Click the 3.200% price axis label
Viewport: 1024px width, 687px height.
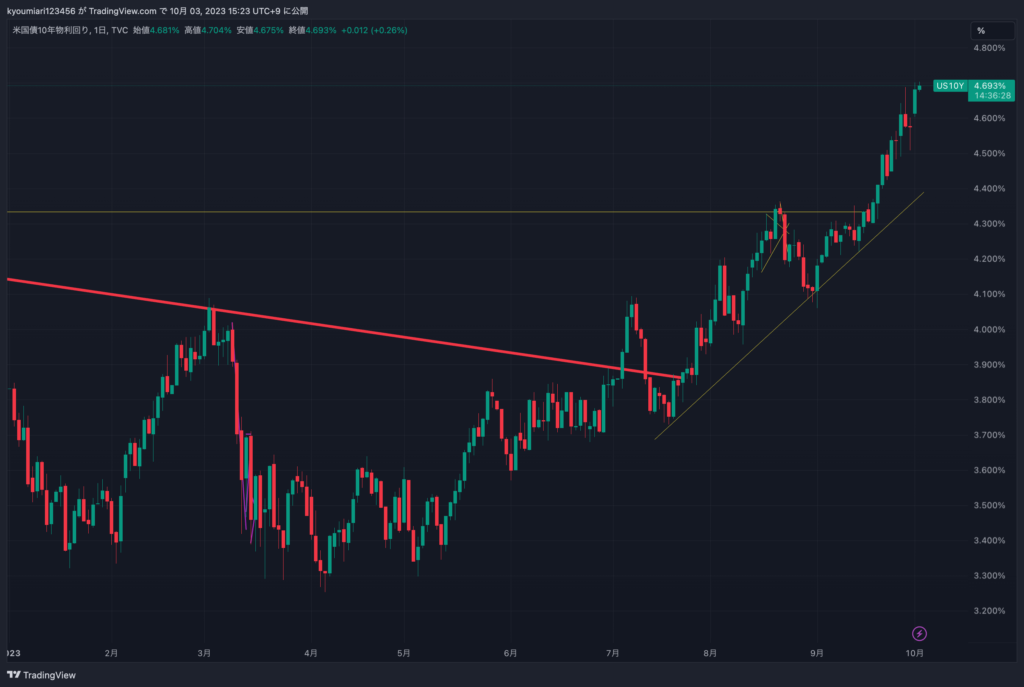point(989,611)
